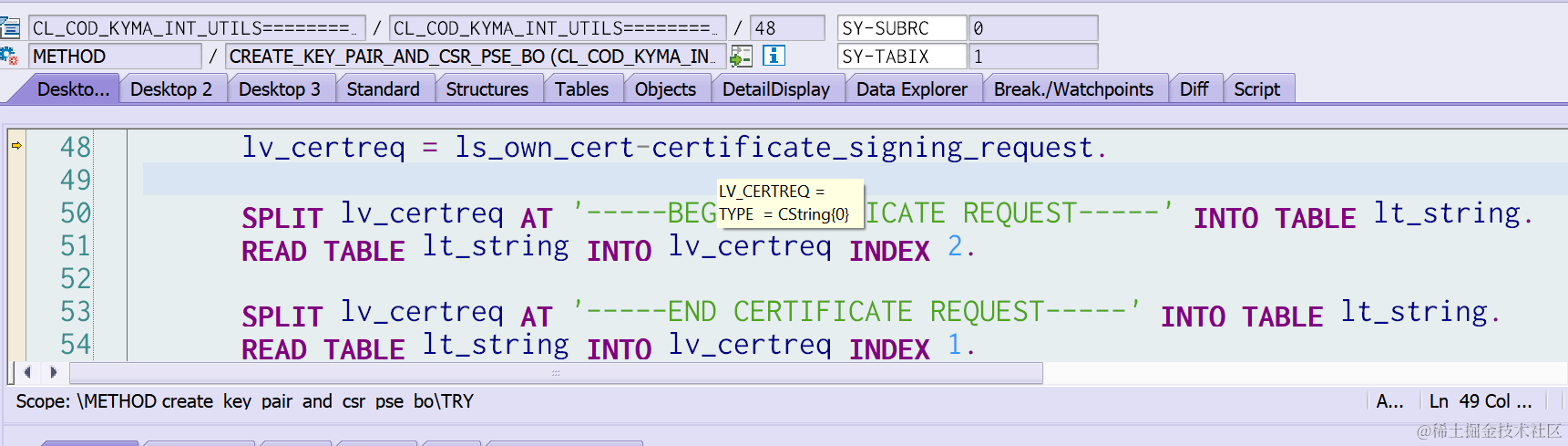Click the CREATE_KEY_PAIR_AND_CSR_PSE_BO method name field
The width and height of the screenshot is (1568, 446).
pyautogui.click(x=476, y=57)
